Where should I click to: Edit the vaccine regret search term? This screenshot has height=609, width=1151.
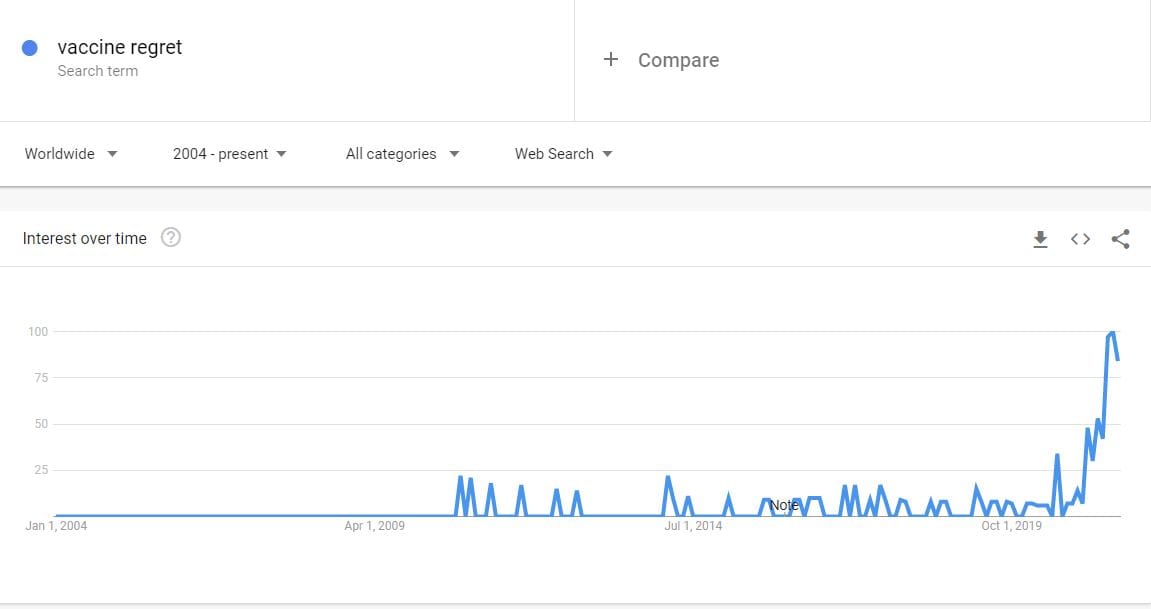pos(120,48)
